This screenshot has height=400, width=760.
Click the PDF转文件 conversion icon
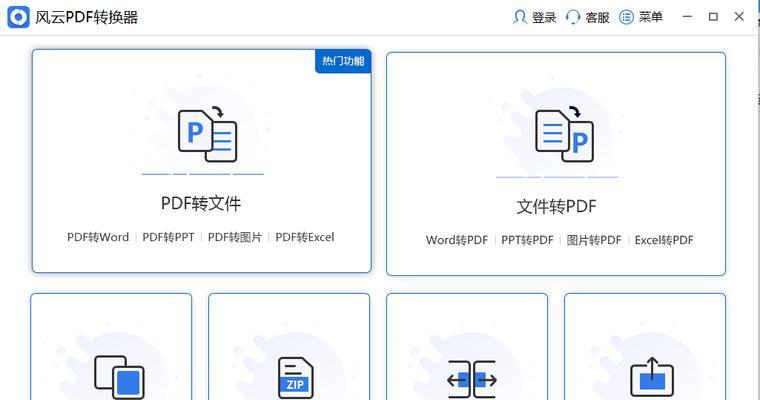[x=207, y=134]
